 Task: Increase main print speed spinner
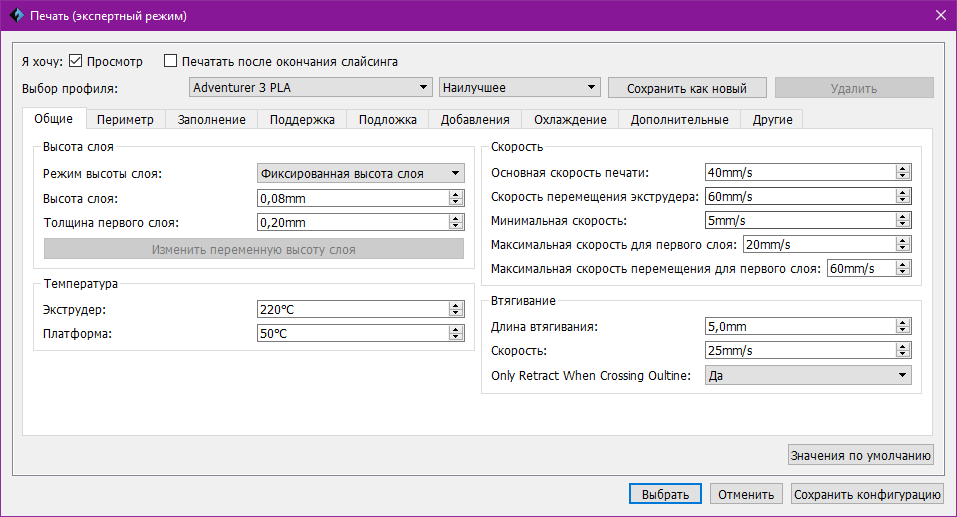click(903, 168)
